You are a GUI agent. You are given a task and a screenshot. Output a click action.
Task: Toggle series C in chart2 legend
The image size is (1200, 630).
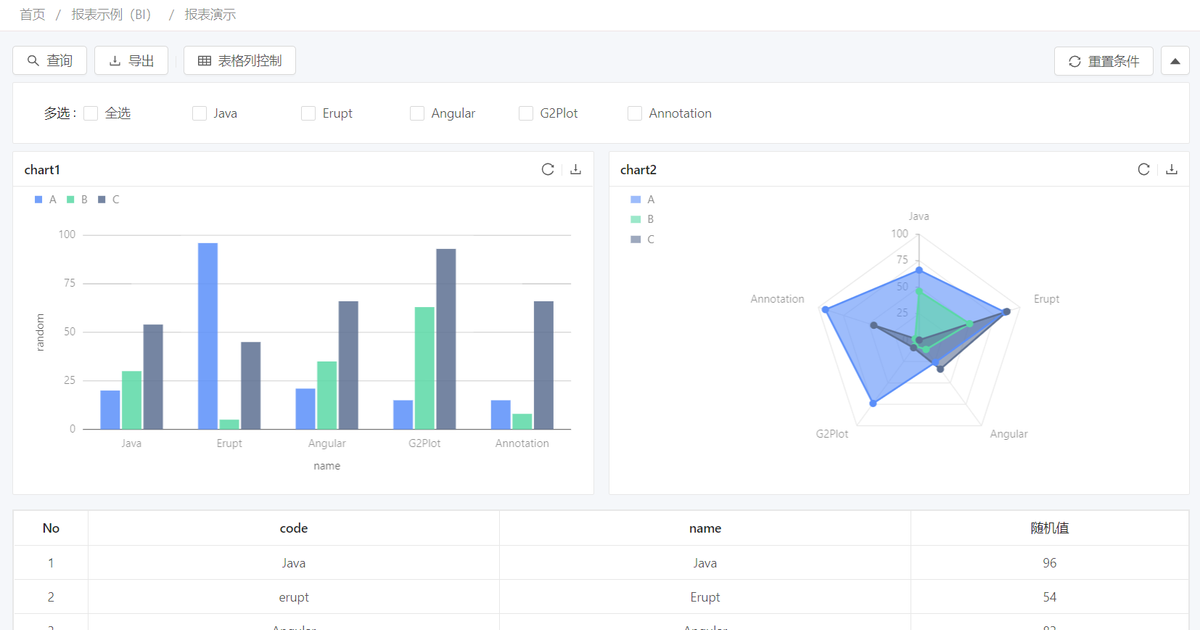tap(642, 239)
